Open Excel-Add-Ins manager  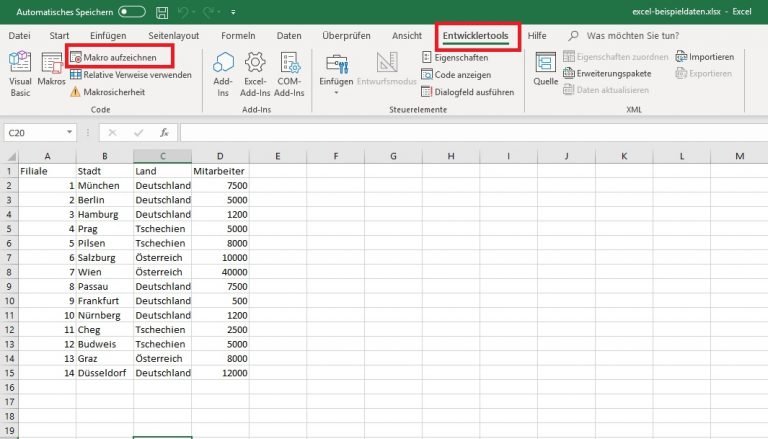pos(255,73)
